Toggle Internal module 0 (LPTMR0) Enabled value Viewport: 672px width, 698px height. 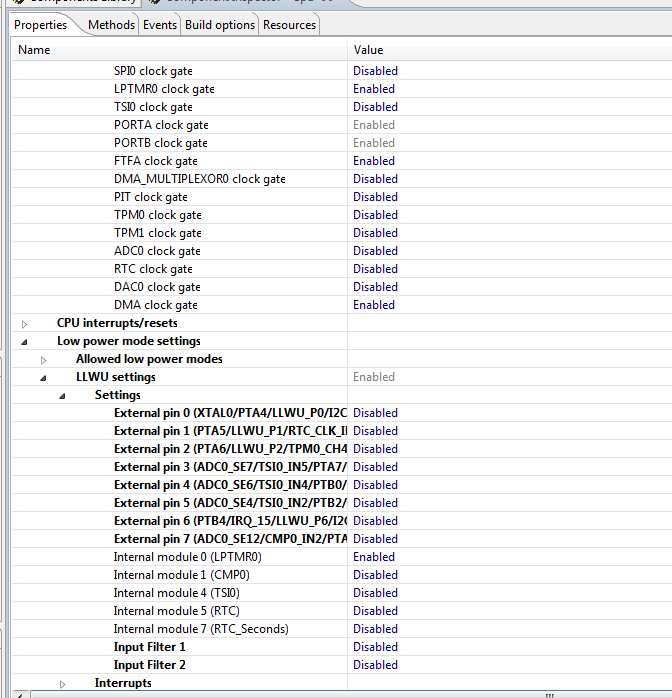pos(374,557)
